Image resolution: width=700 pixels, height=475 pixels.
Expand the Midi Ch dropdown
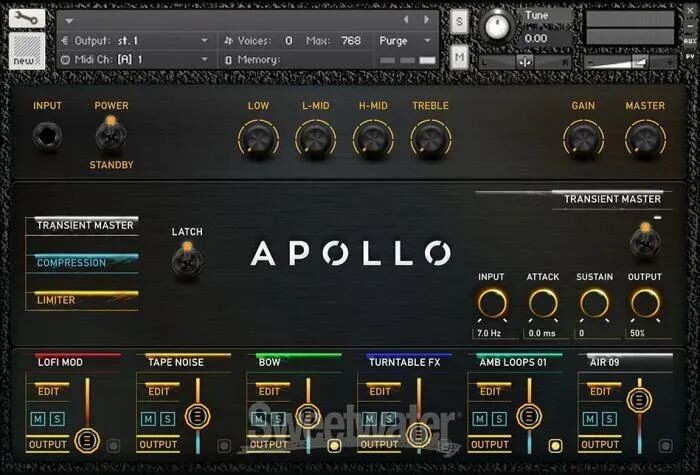click(134, 59)
